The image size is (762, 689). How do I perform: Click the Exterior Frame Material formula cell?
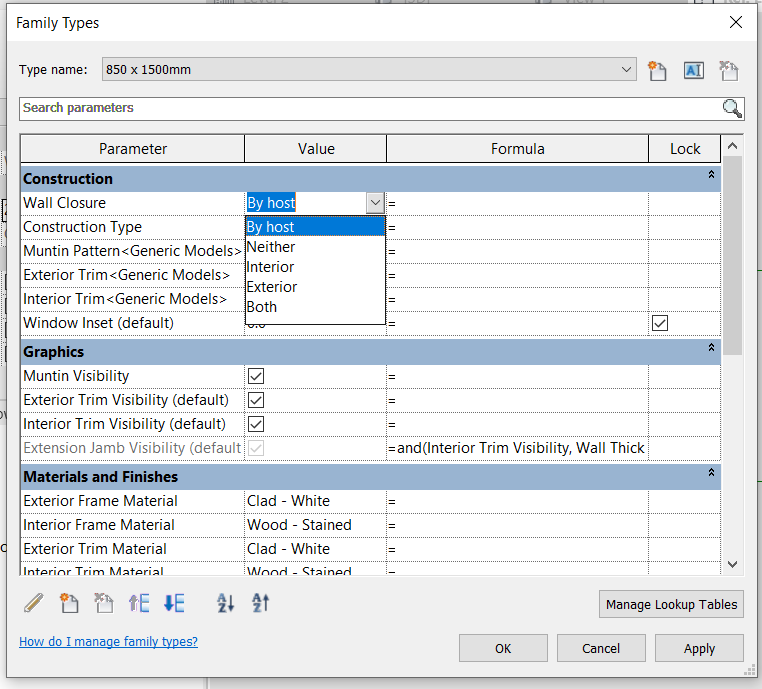518,501
